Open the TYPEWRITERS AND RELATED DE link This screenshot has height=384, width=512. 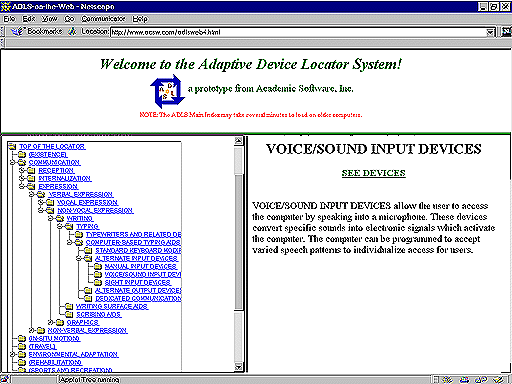(133, 234)
